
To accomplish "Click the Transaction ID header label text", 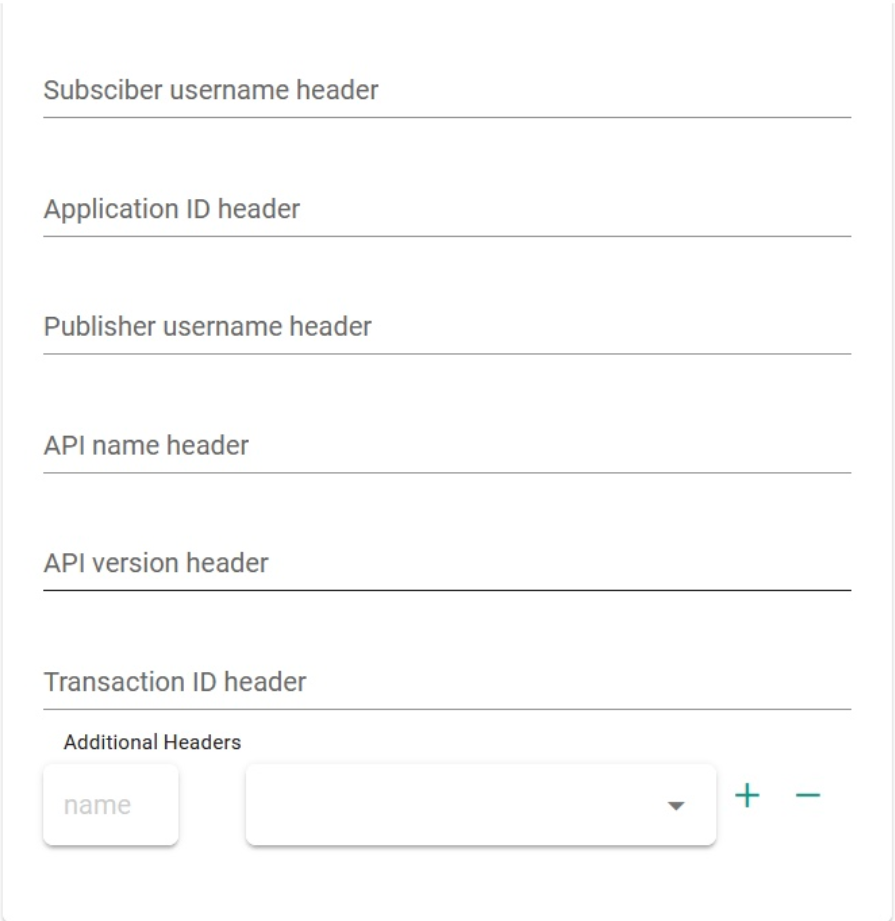I will pos(175,683).
